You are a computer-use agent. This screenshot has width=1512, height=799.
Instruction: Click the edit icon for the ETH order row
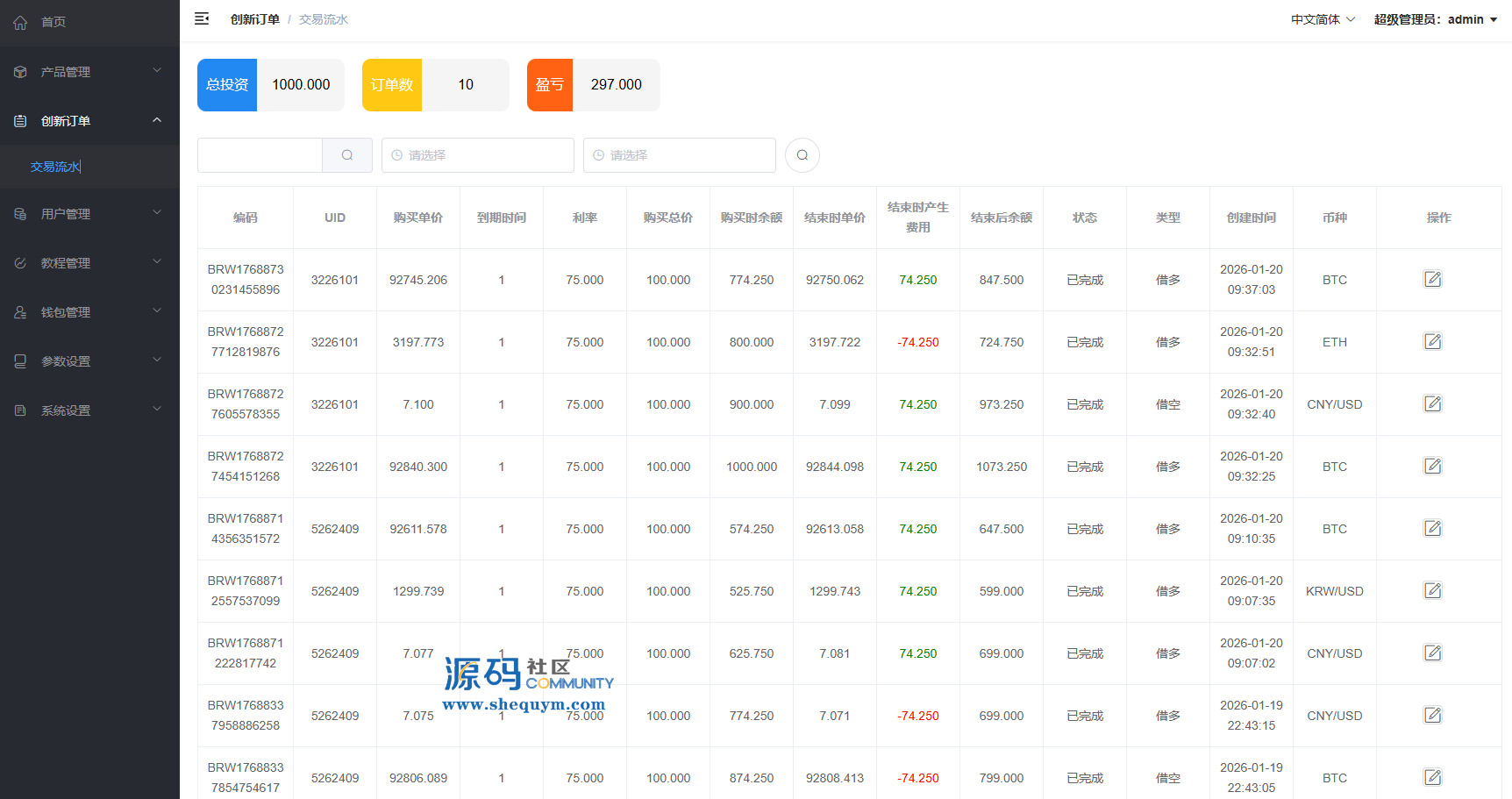(x=1432, y=342)
